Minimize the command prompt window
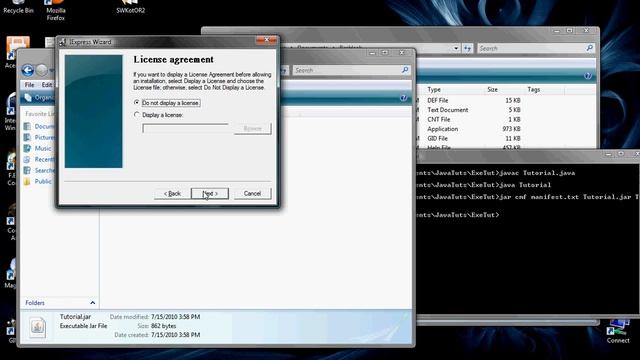Viewport: 640px width, 360px height. tap(609, 154)
